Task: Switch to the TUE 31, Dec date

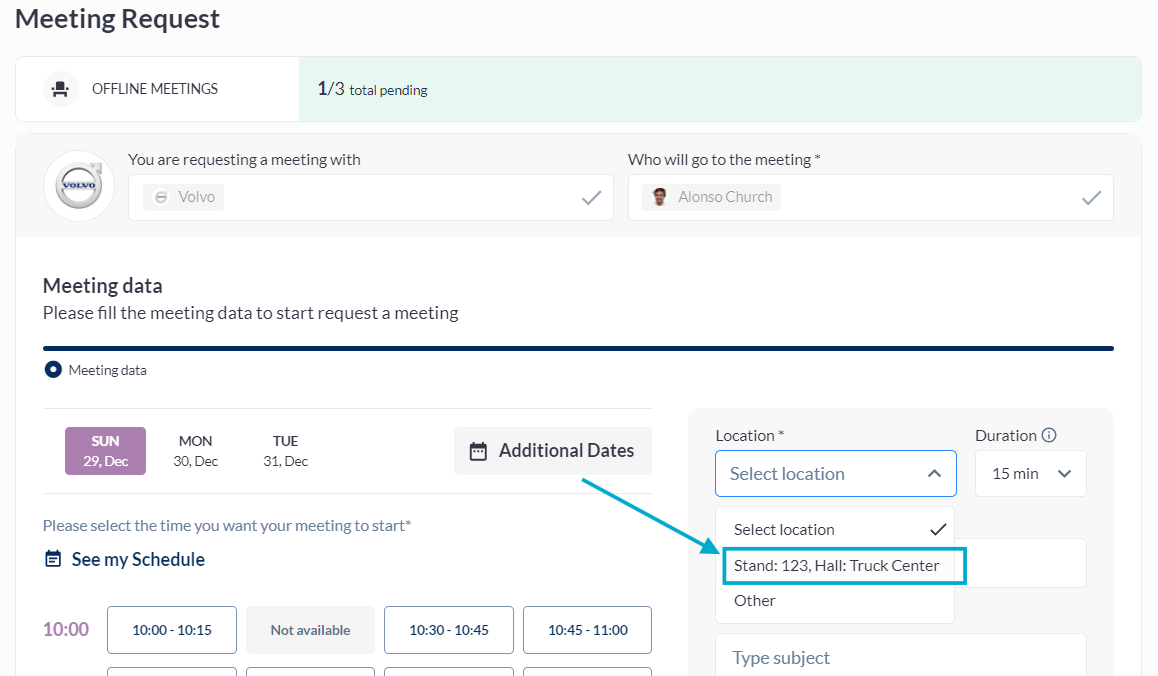Action: pos(286,451)
